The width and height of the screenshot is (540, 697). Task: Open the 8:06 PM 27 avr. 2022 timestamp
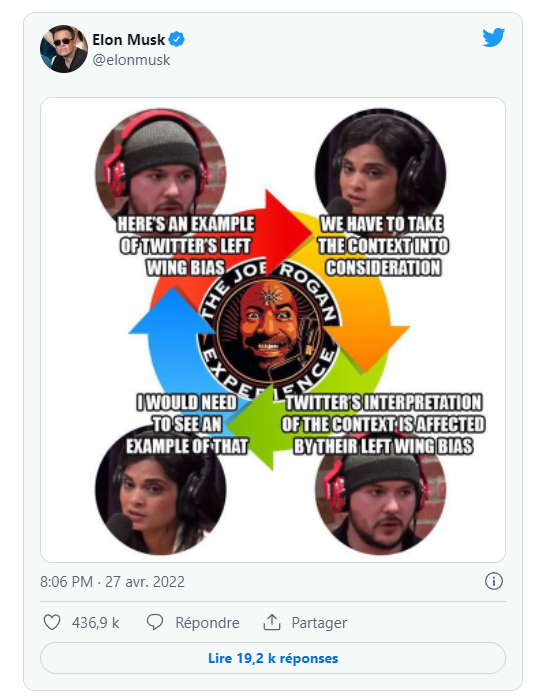tap(112, 581)
